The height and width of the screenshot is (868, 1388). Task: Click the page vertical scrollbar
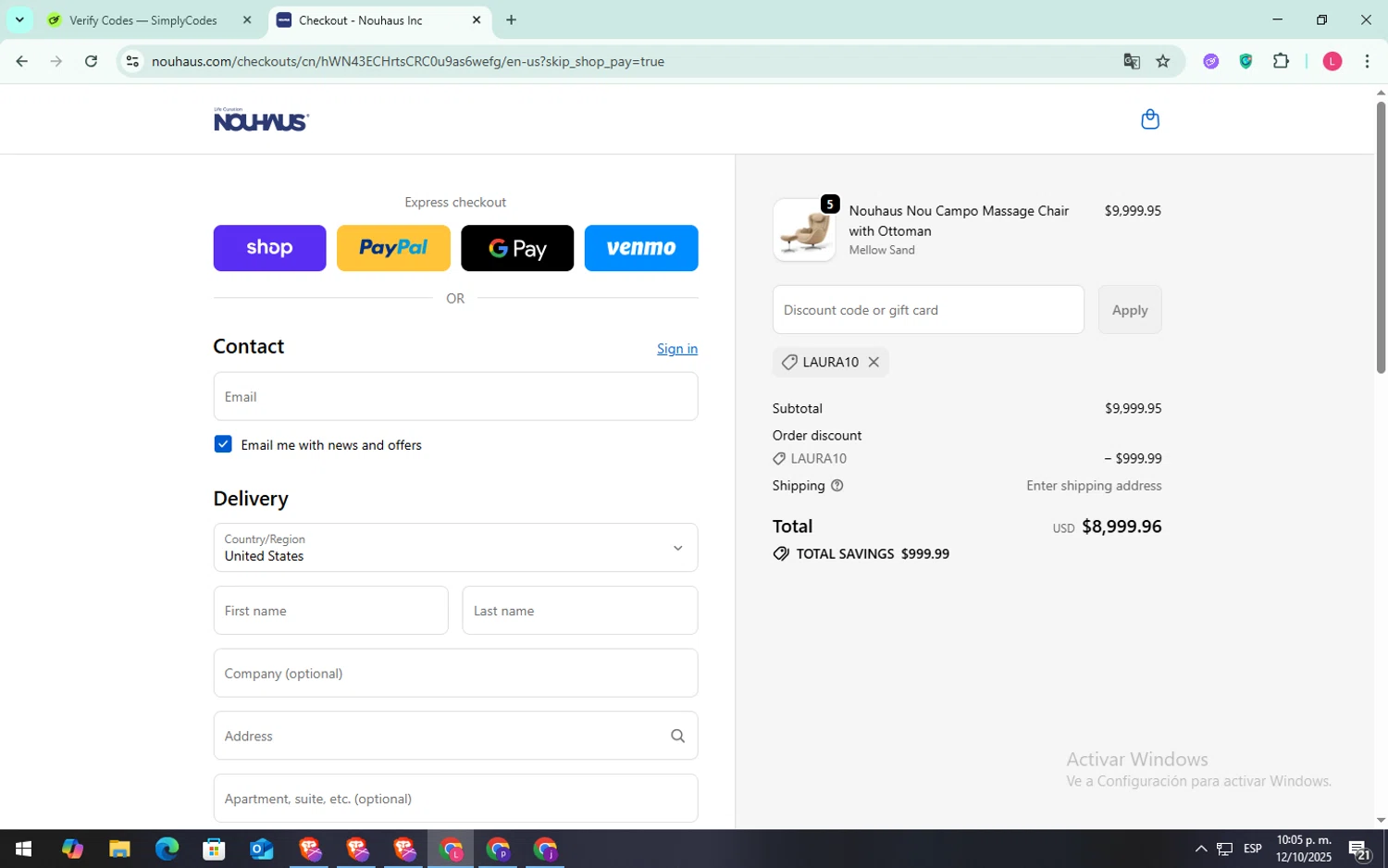(x=1381, y=236)
